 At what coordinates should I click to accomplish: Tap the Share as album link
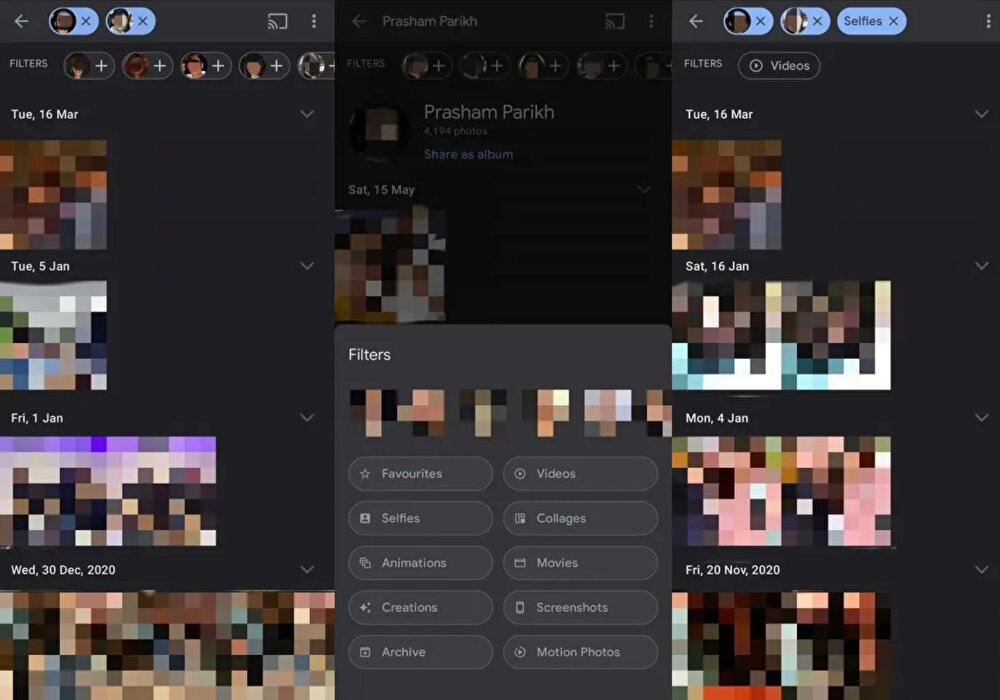[468, 155]
